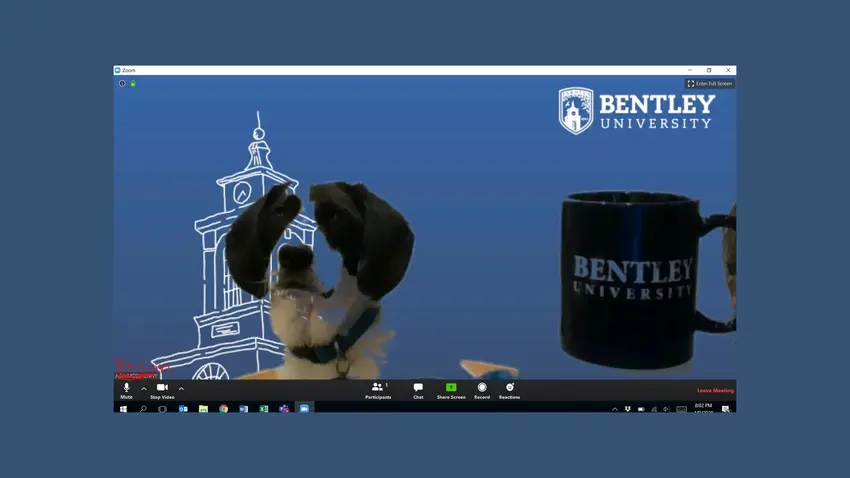
Task: Open the touch keyboard tray icon
Action: coord(681,409)
